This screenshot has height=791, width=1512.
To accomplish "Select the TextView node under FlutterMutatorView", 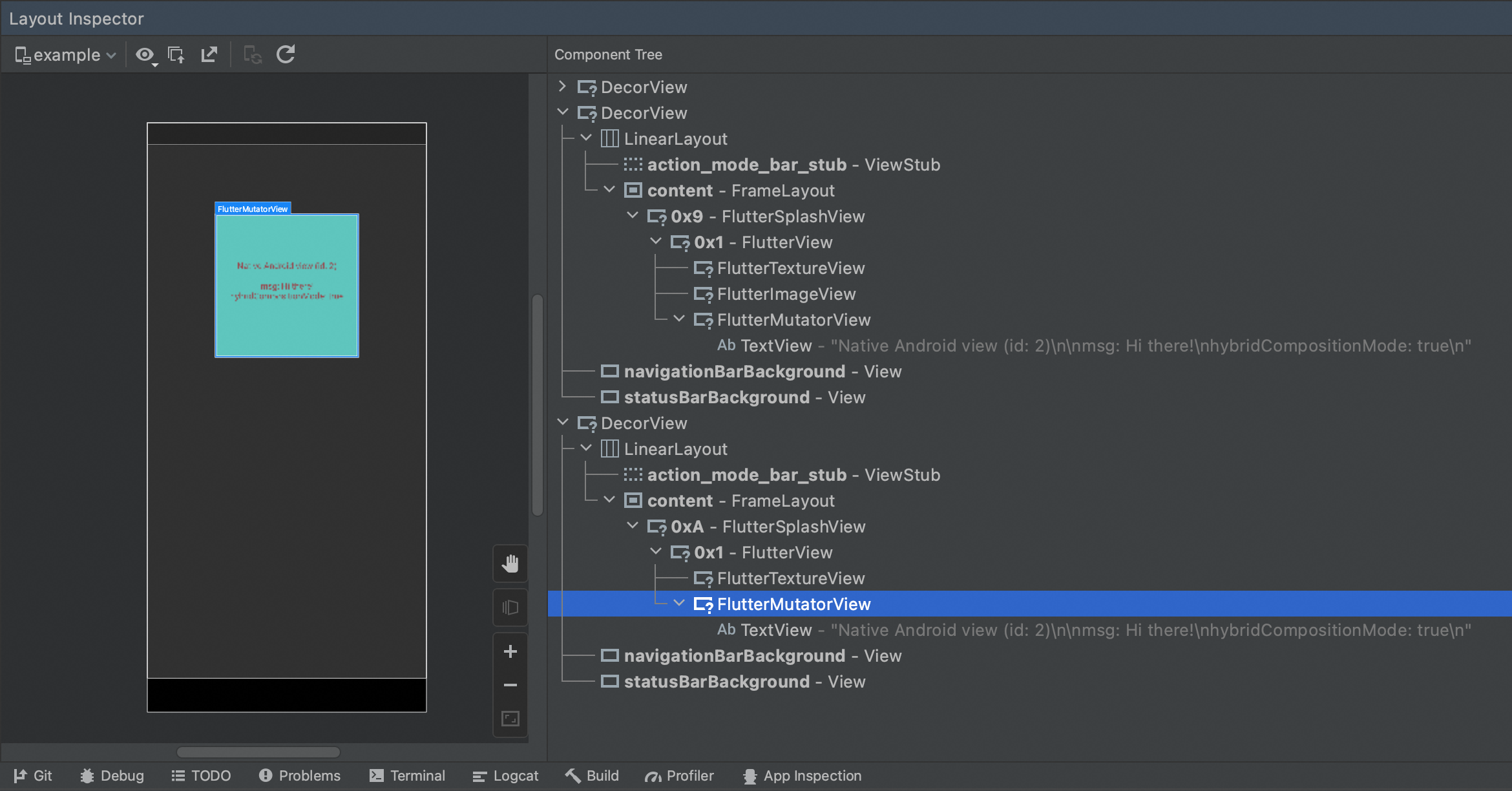I will click(x=775, y=630).
